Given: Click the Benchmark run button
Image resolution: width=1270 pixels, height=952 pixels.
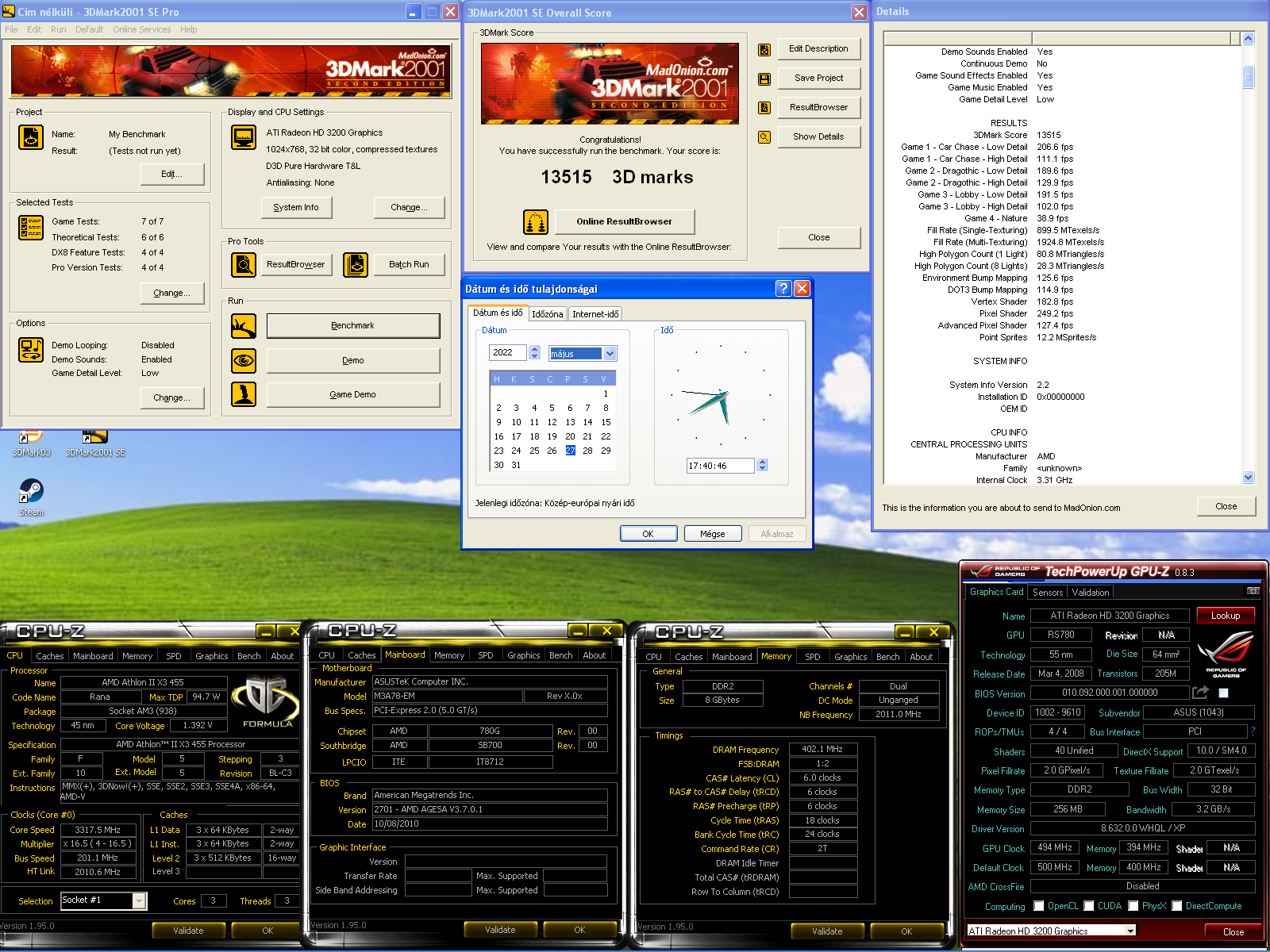Looking at the screenshot, I should click(353, 326).
